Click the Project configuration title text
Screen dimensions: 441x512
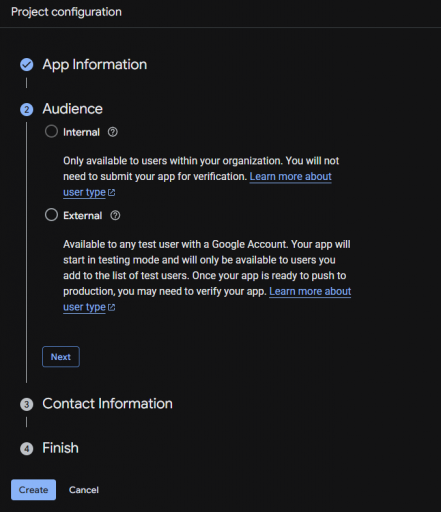coord(66,12)
